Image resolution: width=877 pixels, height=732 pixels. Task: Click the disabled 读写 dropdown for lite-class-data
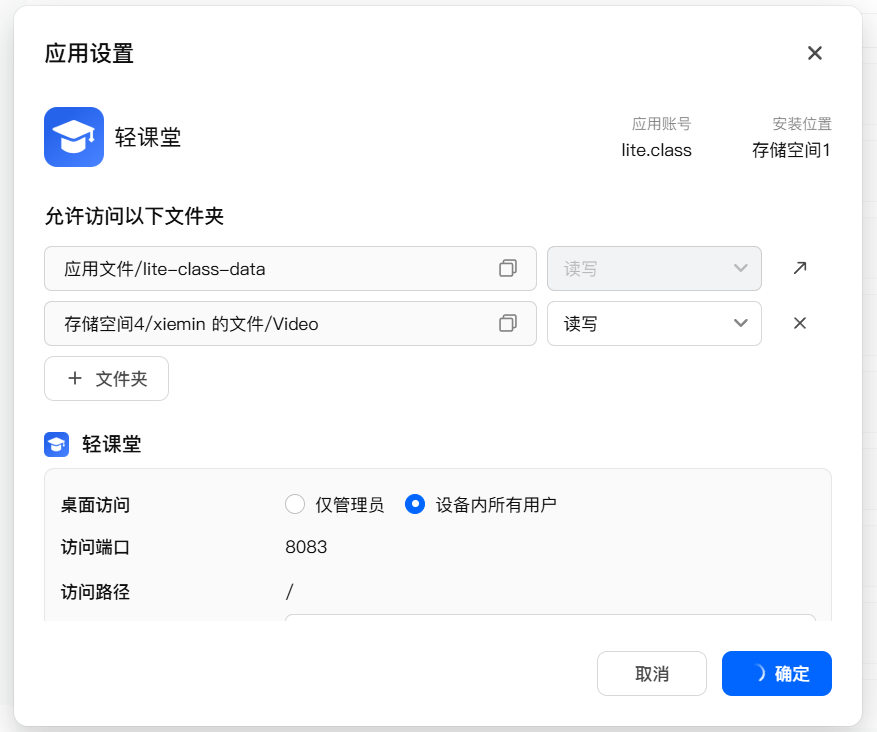654,268
